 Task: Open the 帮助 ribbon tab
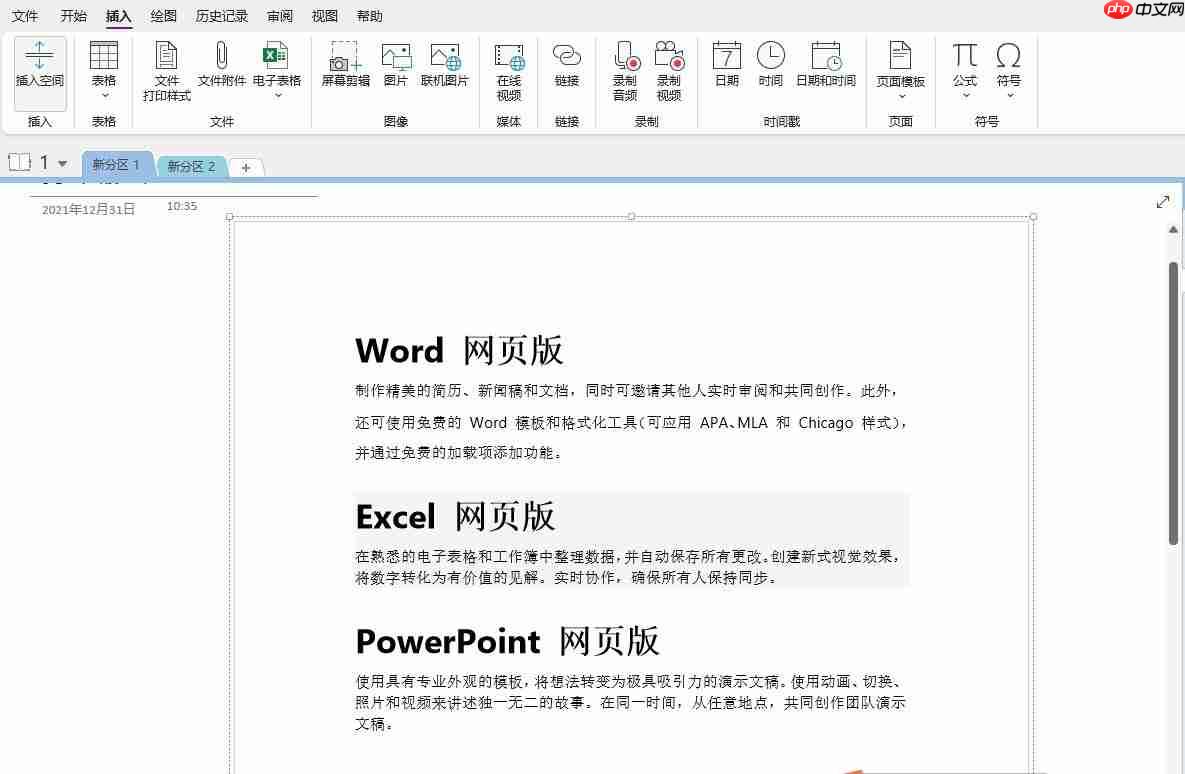pyautogui.click(x=370, y=16)
